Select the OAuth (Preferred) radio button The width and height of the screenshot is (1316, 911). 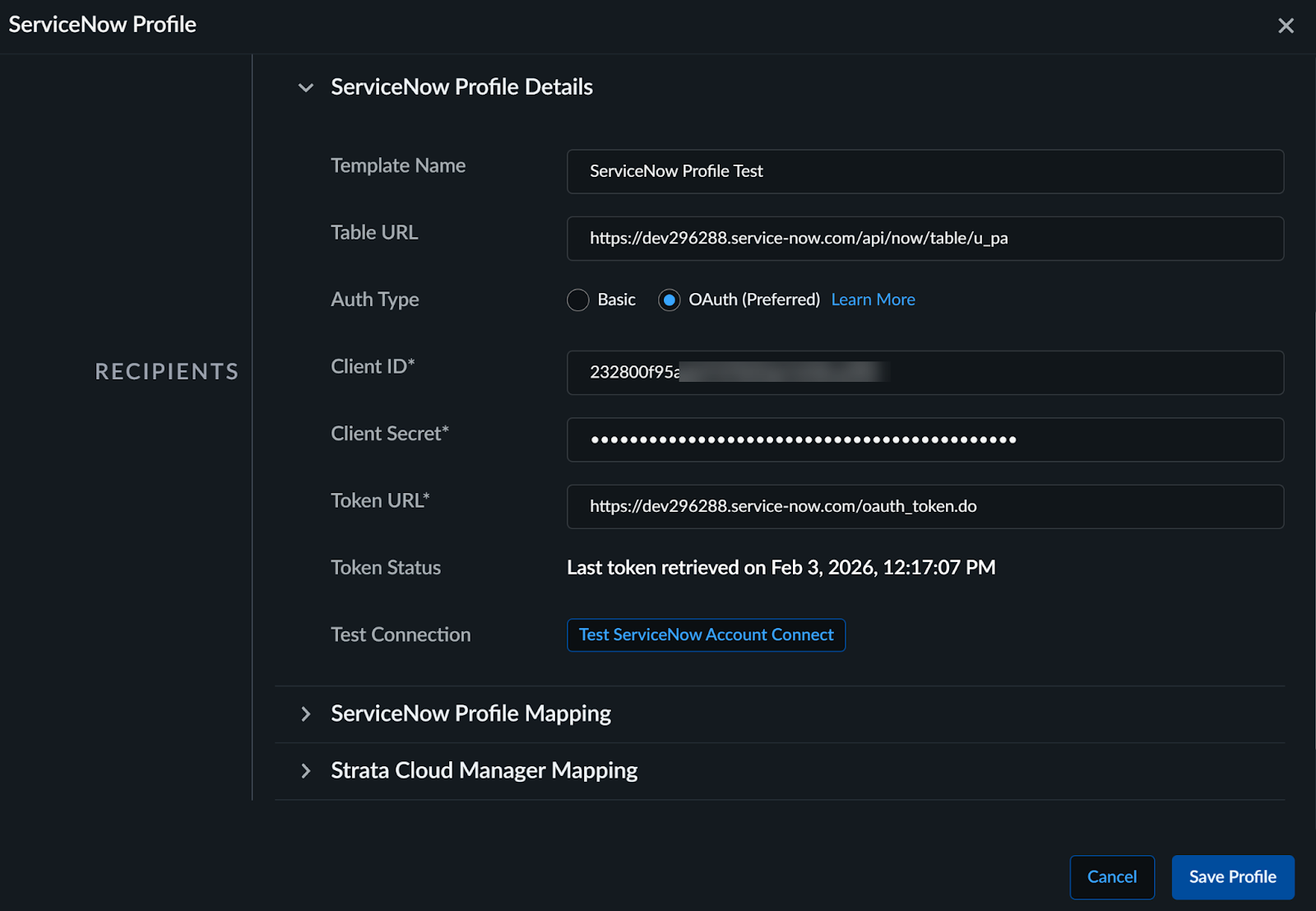point(670,300)
